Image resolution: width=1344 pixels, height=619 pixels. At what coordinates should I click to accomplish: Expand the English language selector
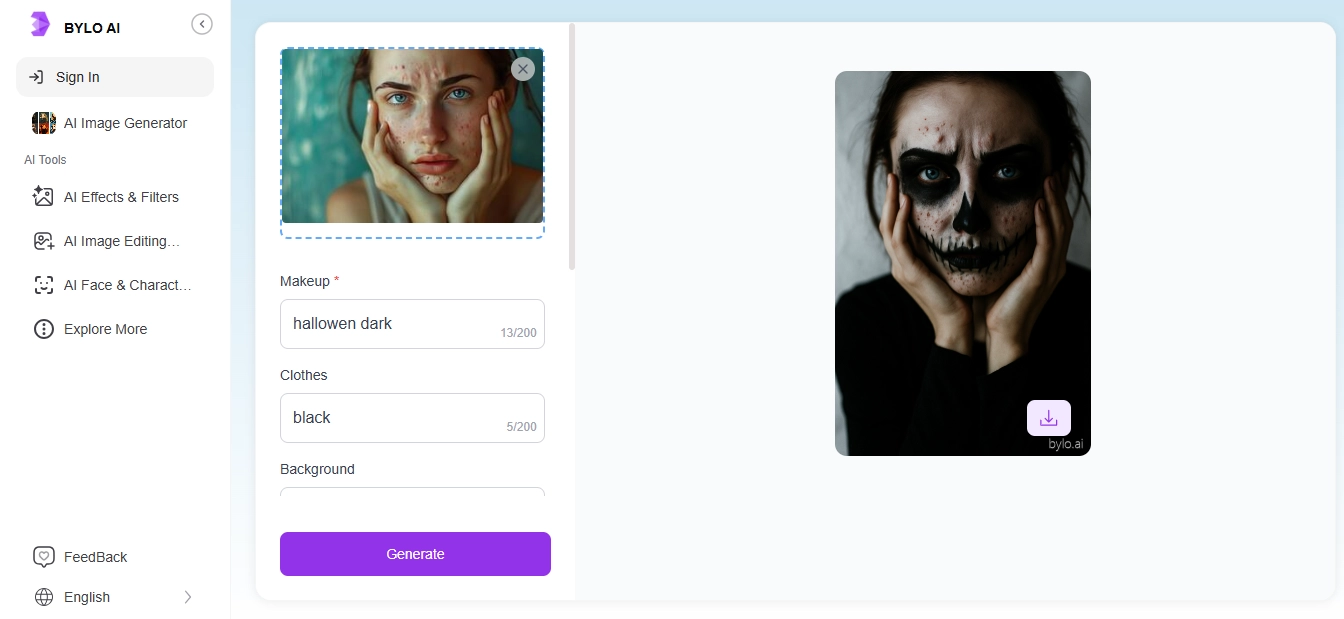point(189,597)
